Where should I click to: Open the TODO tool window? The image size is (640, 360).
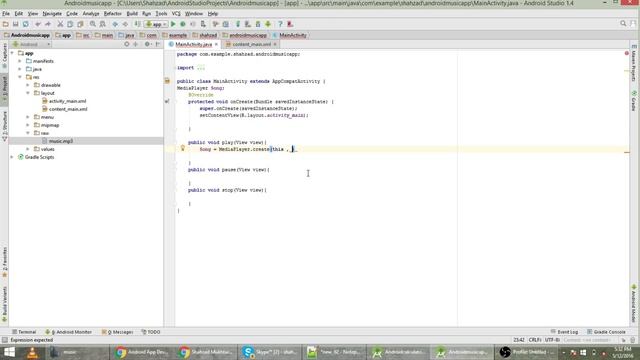click(151, 332)
